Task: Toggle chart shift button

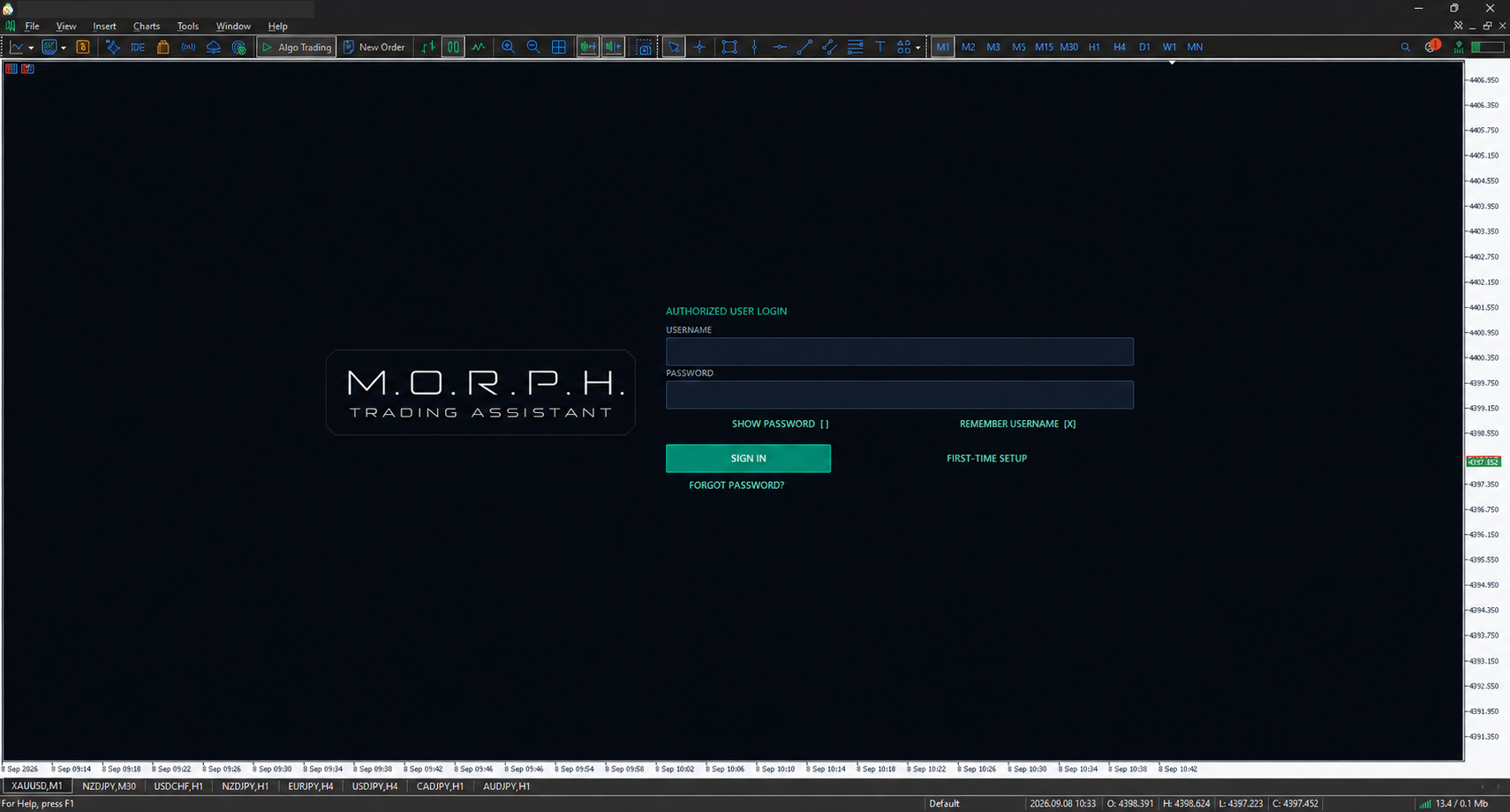Action: click(613, 47)
